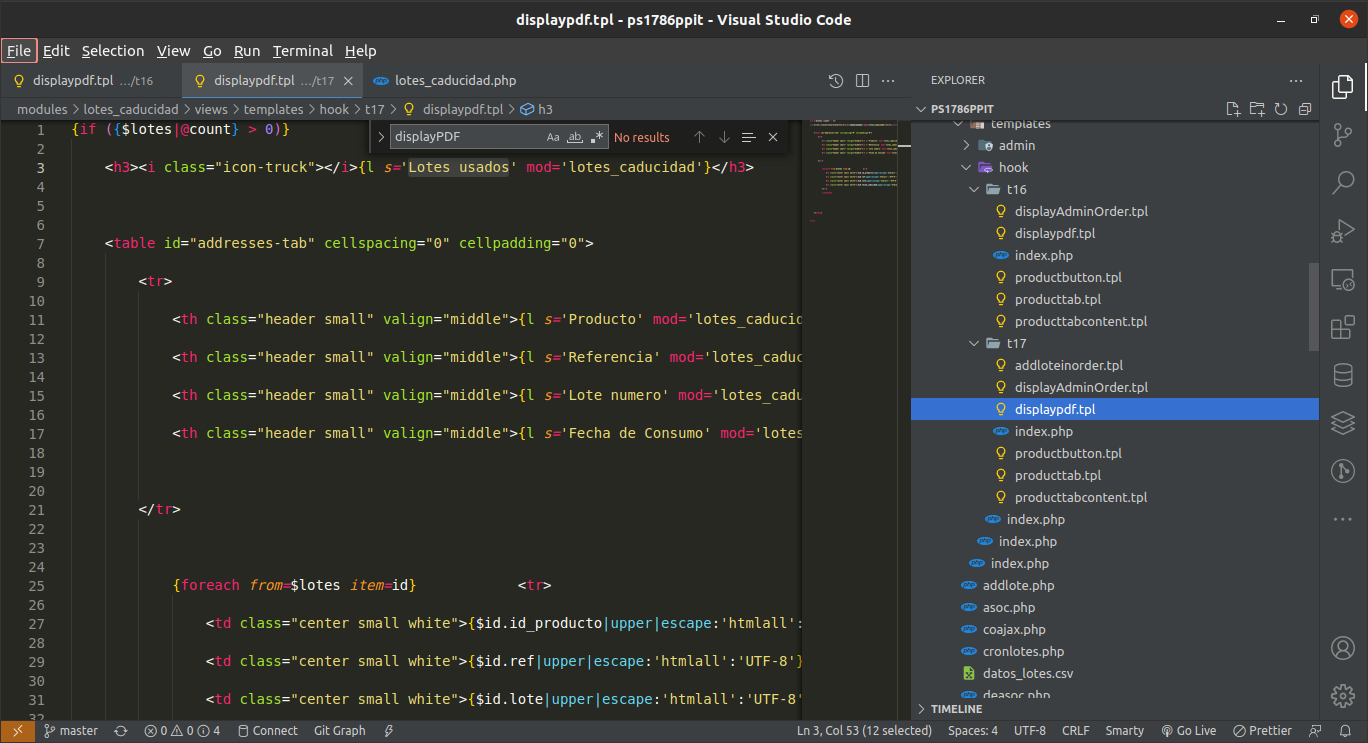Click the Split Editor Right icon

(862, 81)
